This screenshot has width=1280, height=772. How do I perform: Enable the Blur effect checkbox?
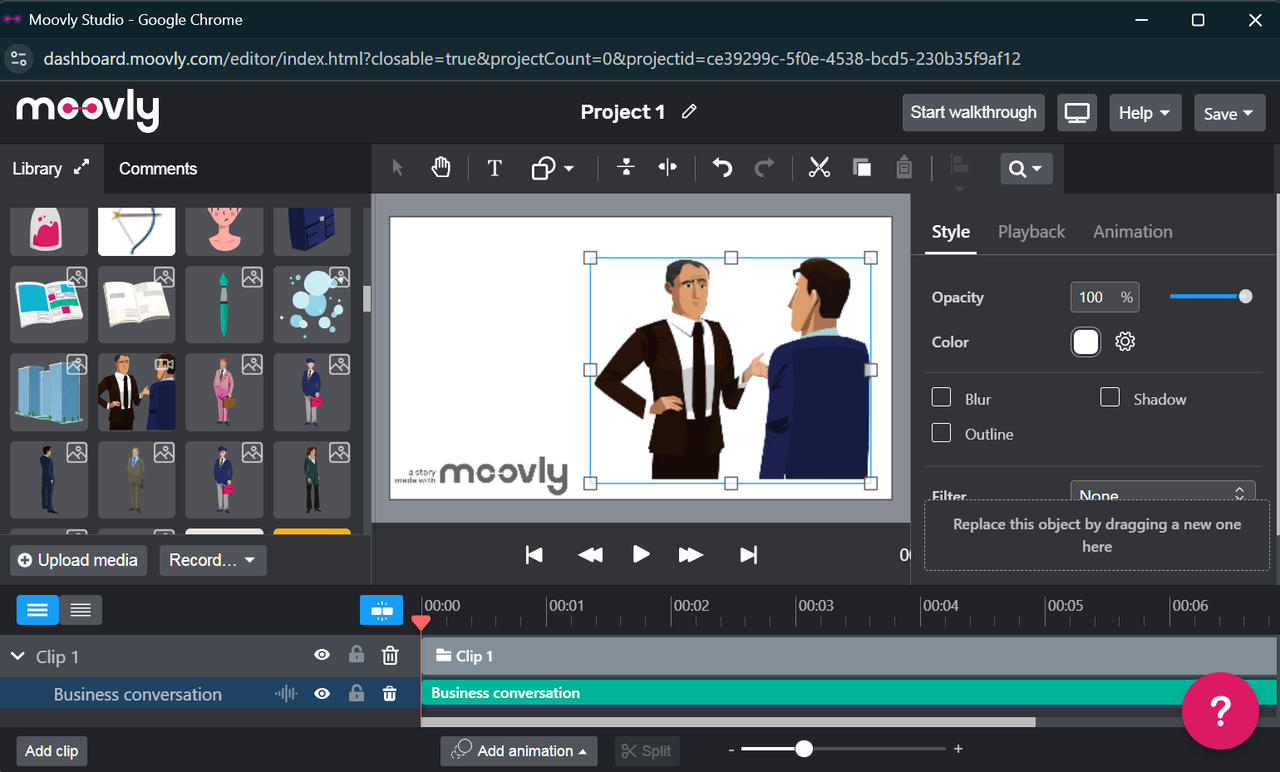(x=941, y=397)
